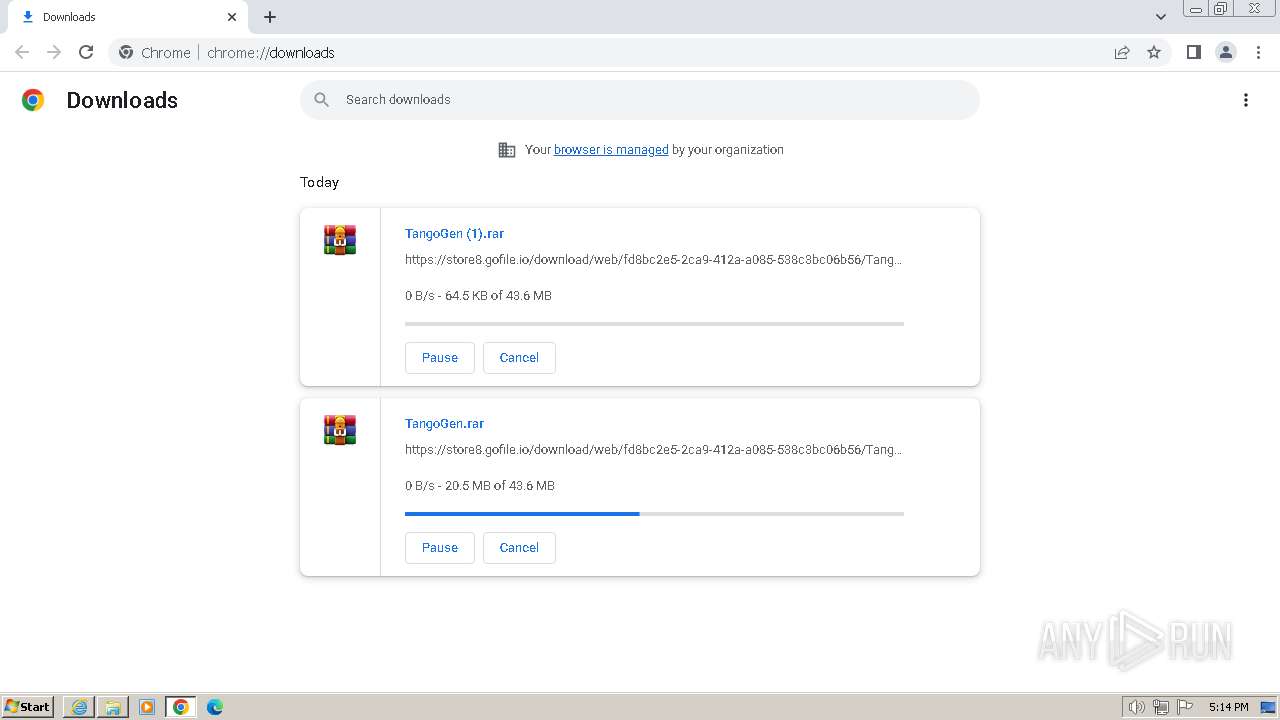Focus the Search downloads field
This screenshot has width=1280, height=720.
[640, 100]
